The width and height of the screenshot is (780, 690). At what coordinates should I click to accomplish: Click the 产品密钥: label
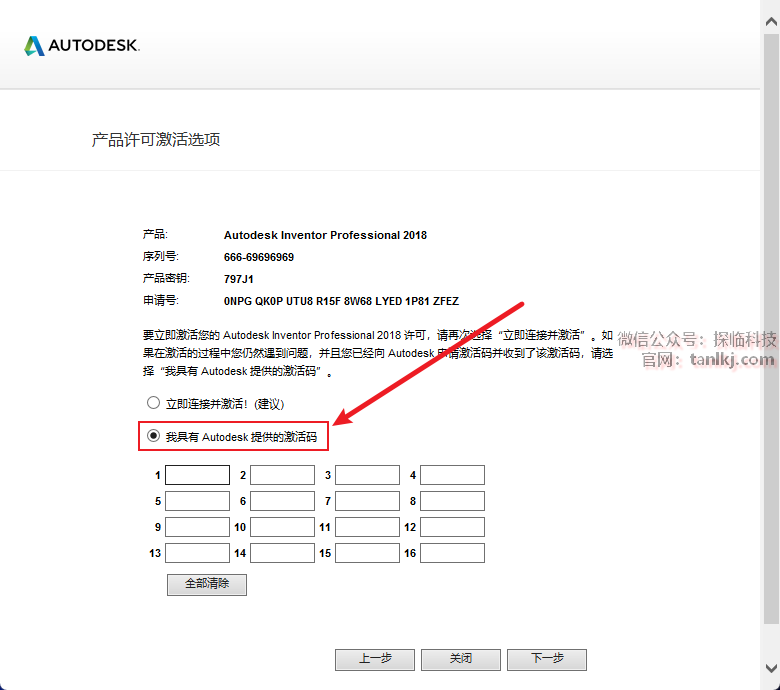[x=166, y=278]
